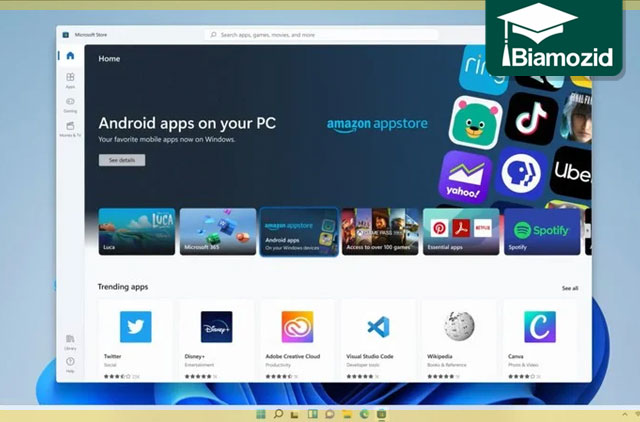Open the Visual Studio Code app icon
Viewport: 640px width, 422px height.
pos(378,326)
